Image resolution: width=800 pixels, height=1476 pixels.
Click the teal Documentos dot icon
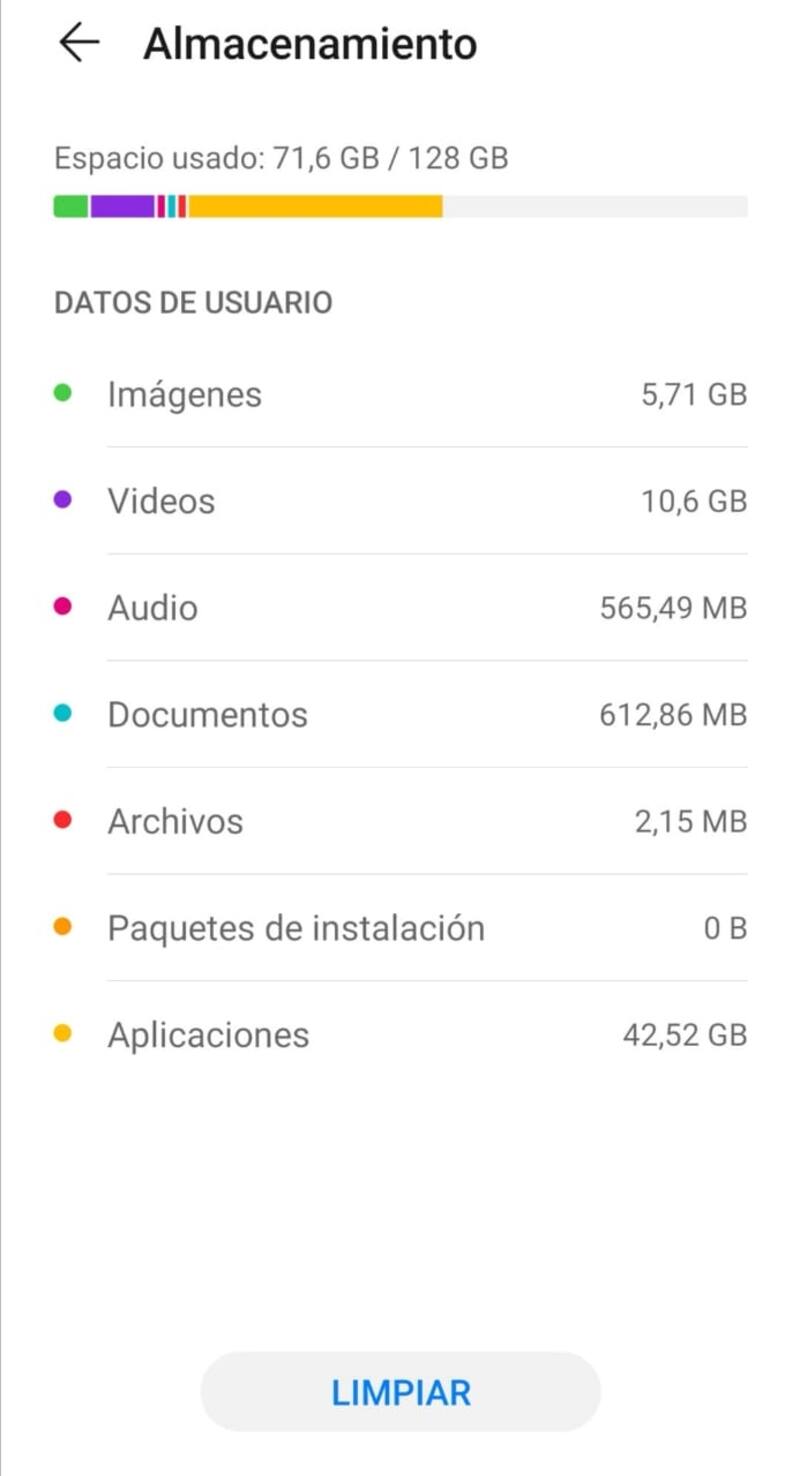(62, 714)
